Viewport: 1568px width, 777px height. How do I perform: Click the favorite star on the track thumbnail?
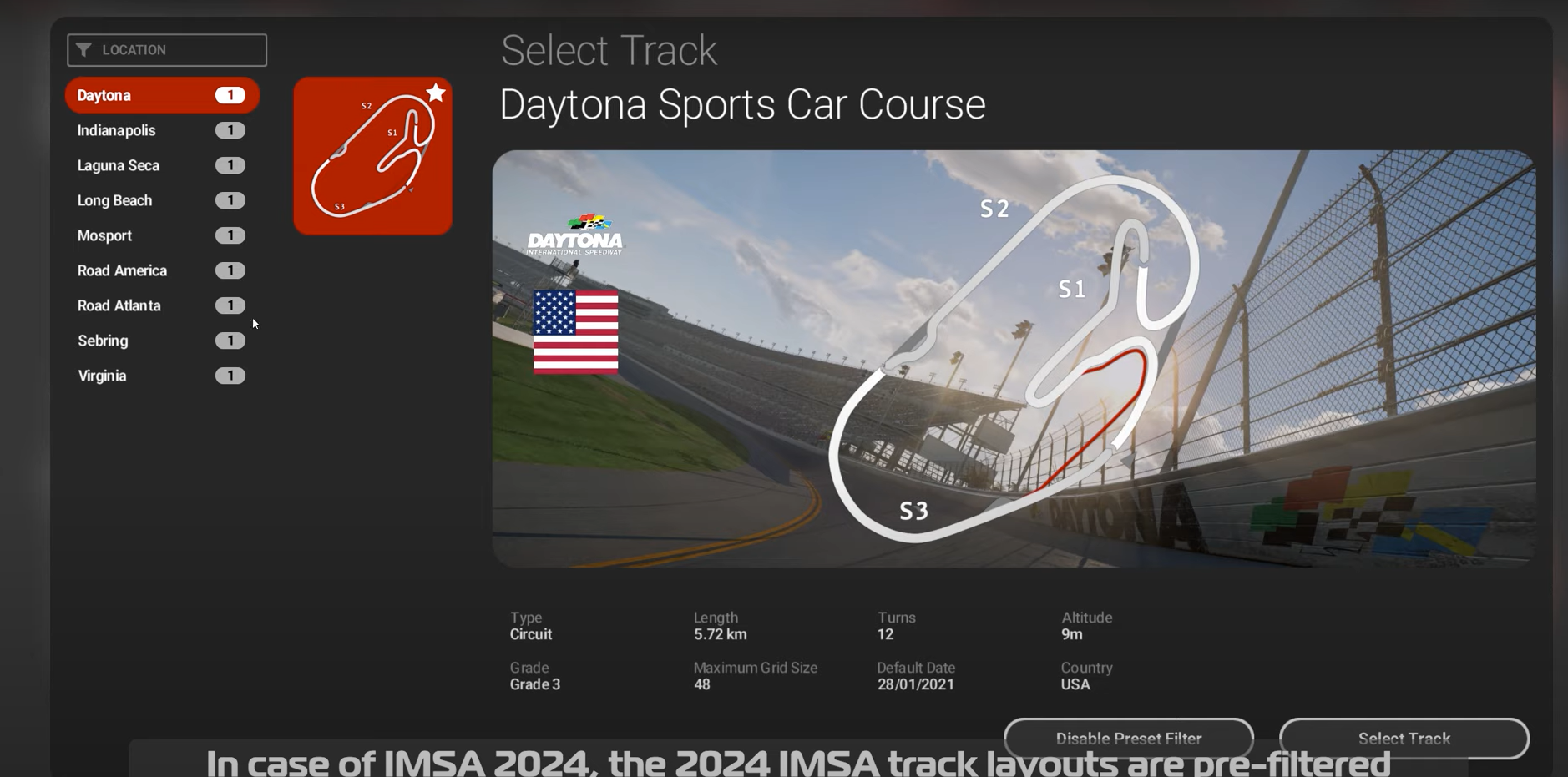pyautogui.click(x=436, y=93)
